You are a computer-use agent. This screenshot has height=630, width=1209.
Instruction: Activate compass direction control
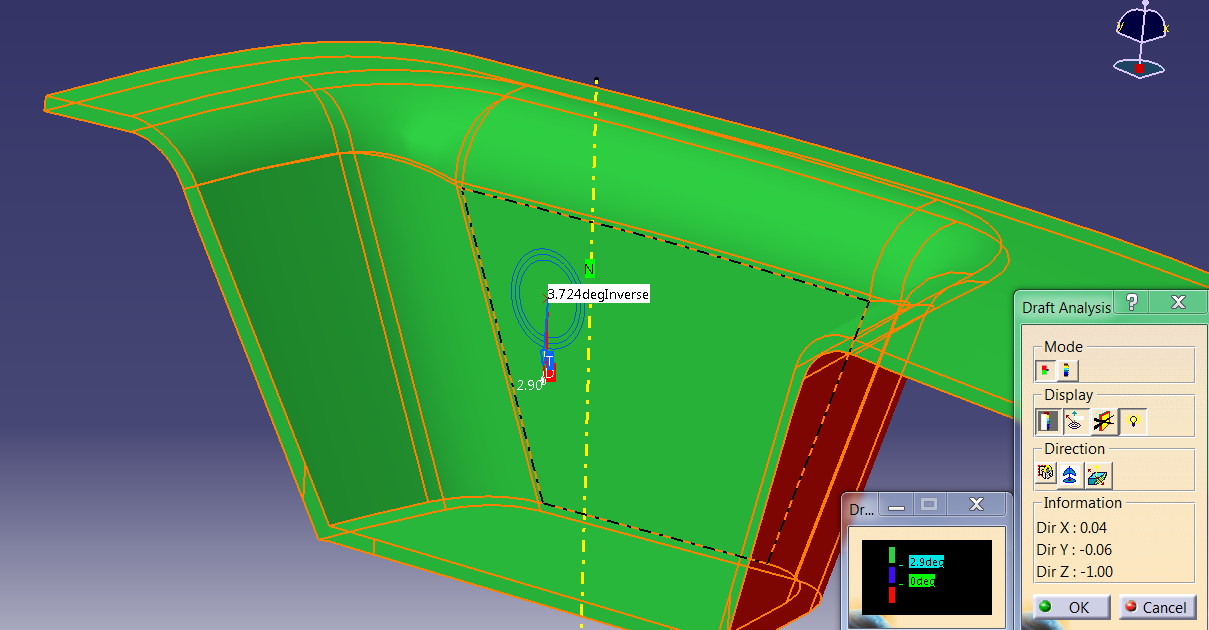click(x=1068, y=473)
